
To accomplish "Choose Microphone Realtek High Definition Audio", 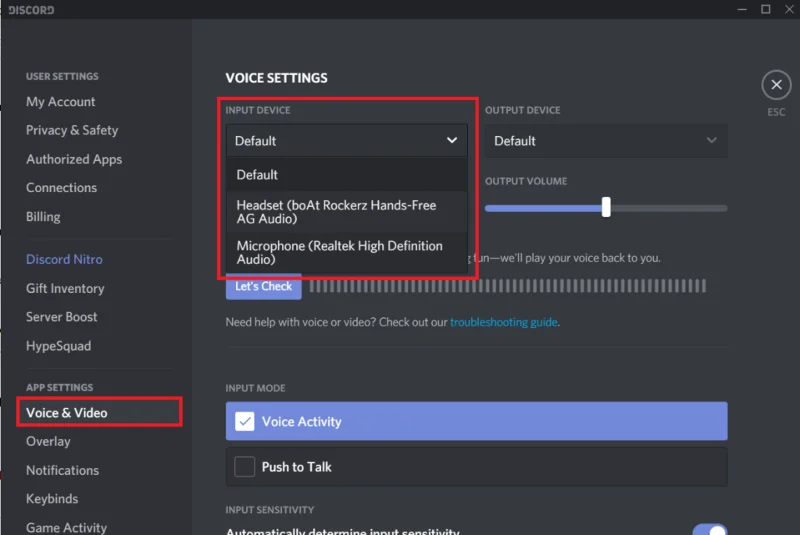I will click(x=347, y=252).
